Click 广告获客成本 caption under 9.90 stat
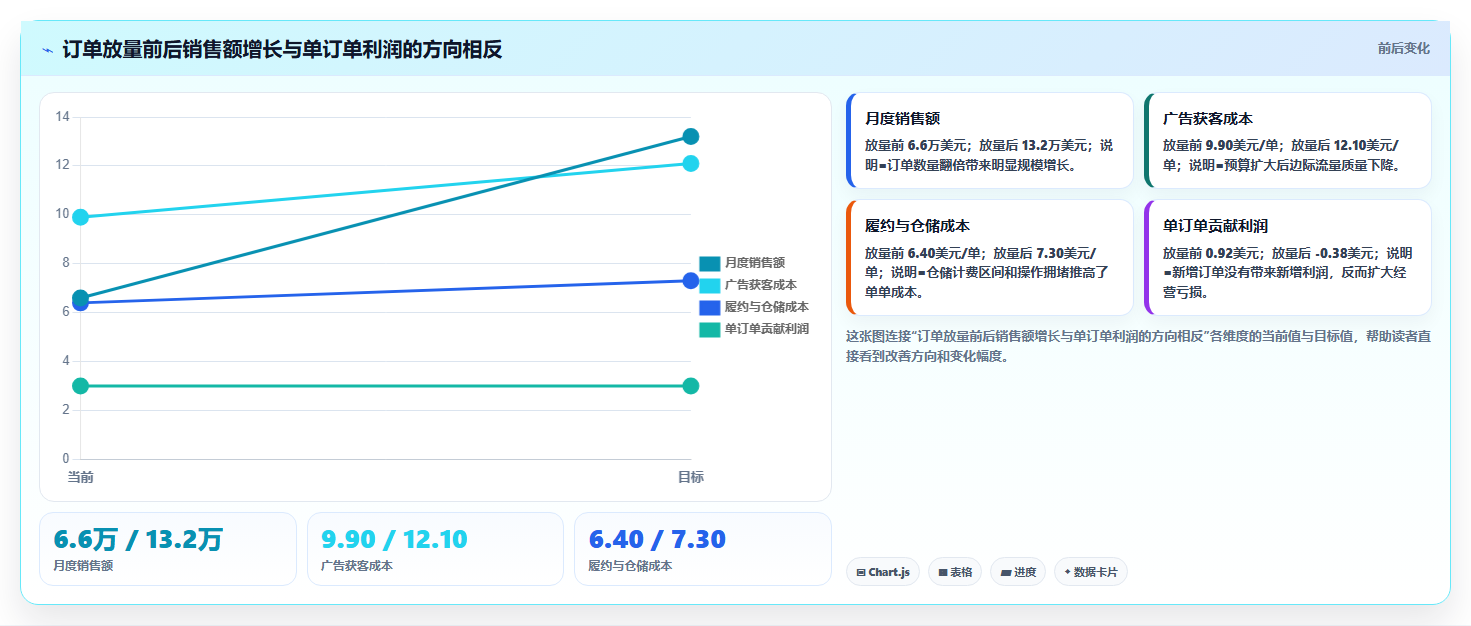Image resolution: width=1471 pixels, height=626 pixels. pos(357,566)
